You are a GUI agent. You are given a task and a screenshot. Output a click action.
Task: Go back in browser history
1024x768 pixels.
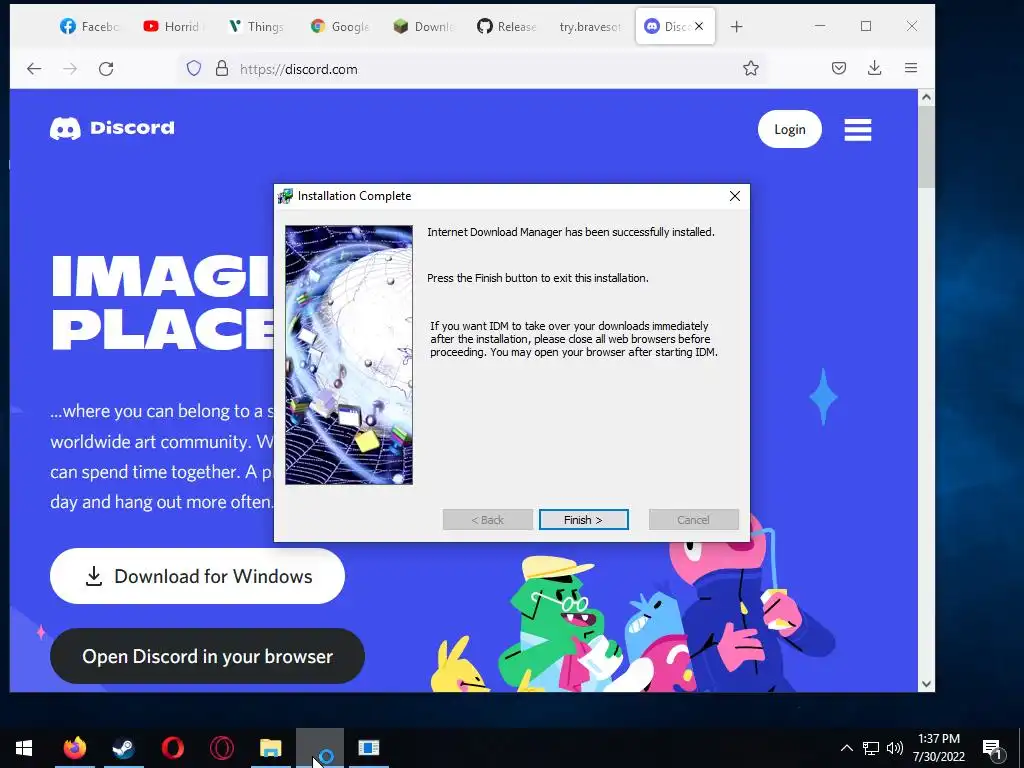pos(34,69)
